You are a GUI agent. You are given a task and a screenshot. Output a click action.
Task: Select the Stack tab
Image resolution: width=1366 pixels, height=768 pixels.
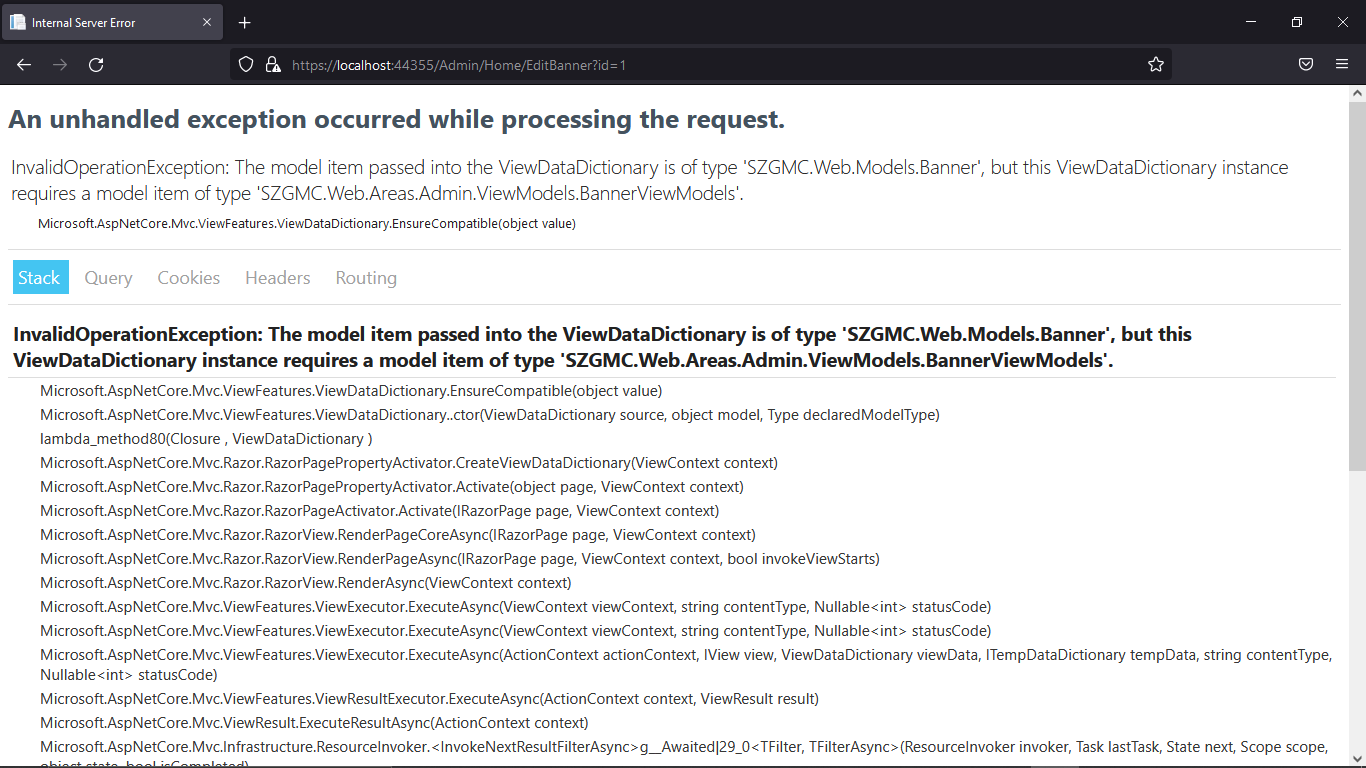coord(40,277)
